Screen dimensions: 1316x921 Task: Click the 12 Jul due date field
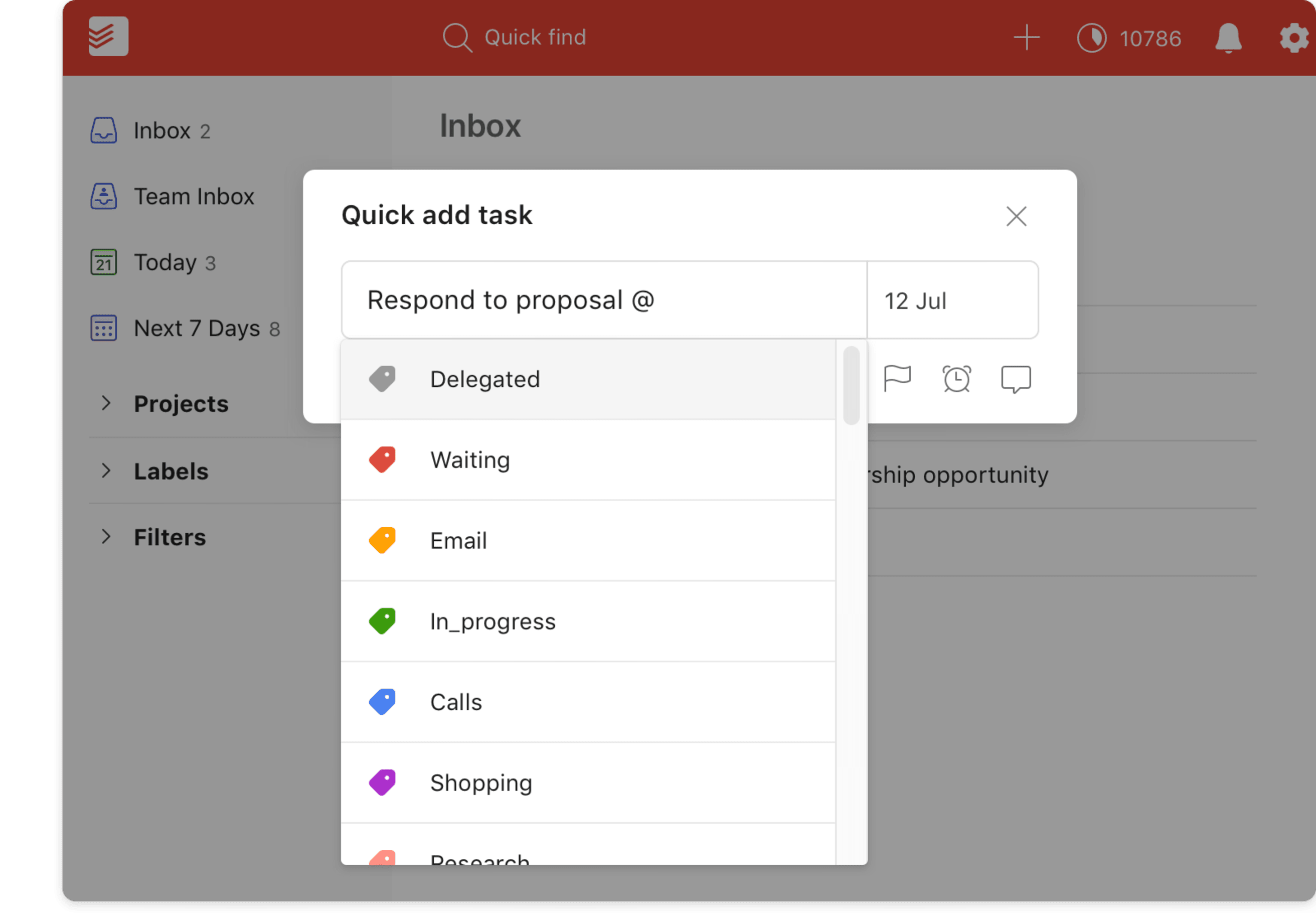[x=952, y=300]
